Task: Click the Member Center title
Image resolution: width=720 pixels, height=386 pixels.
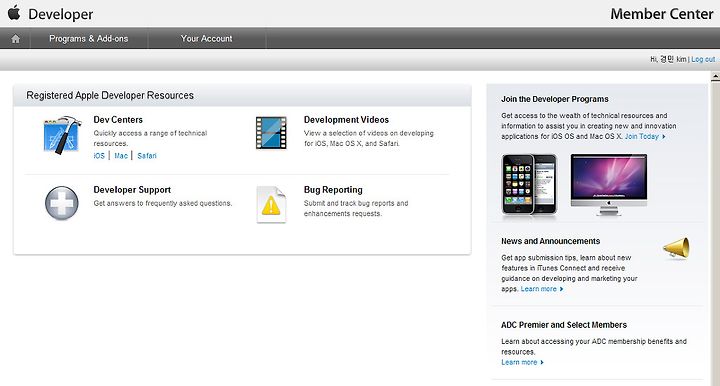Action: pyautogui.click(x=662, y=14)
